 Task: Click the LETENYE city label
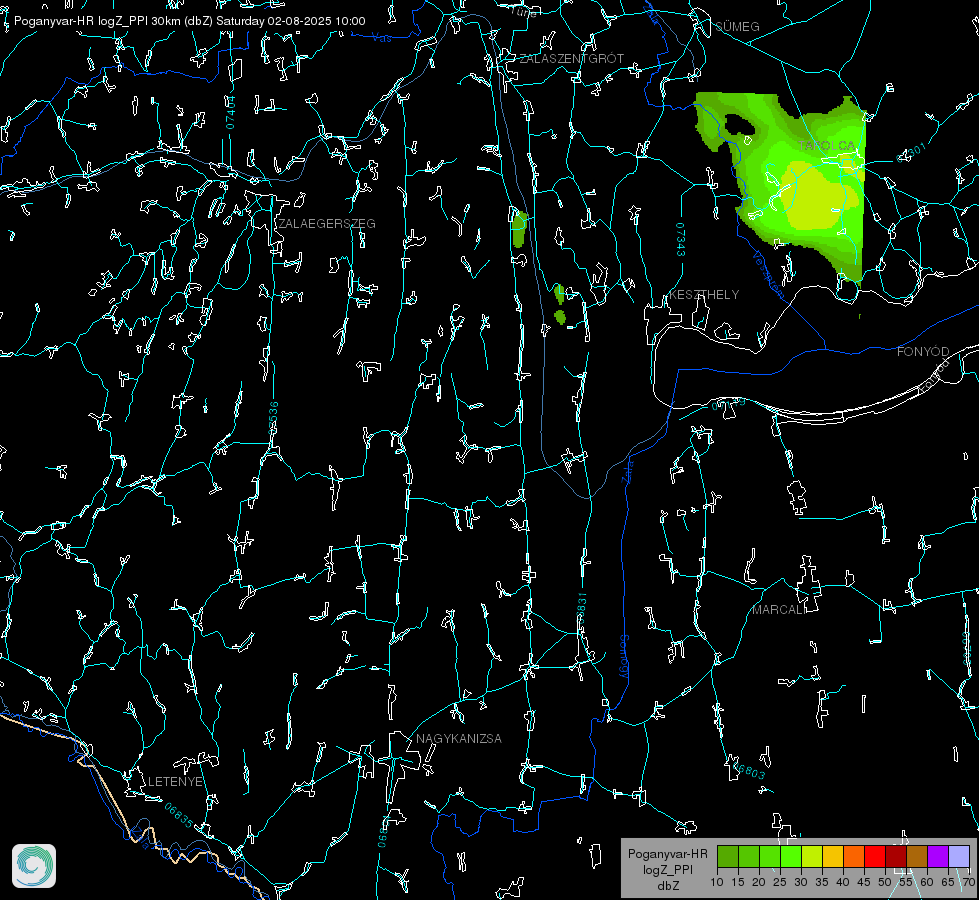[x=175, y=781]
